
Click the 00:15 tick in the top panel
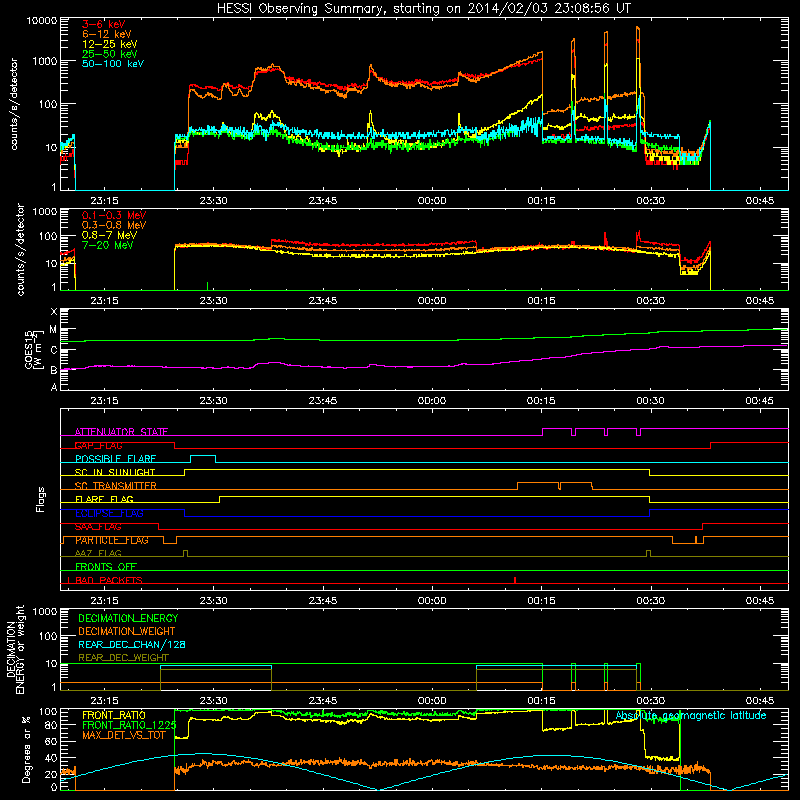(541, 201)
